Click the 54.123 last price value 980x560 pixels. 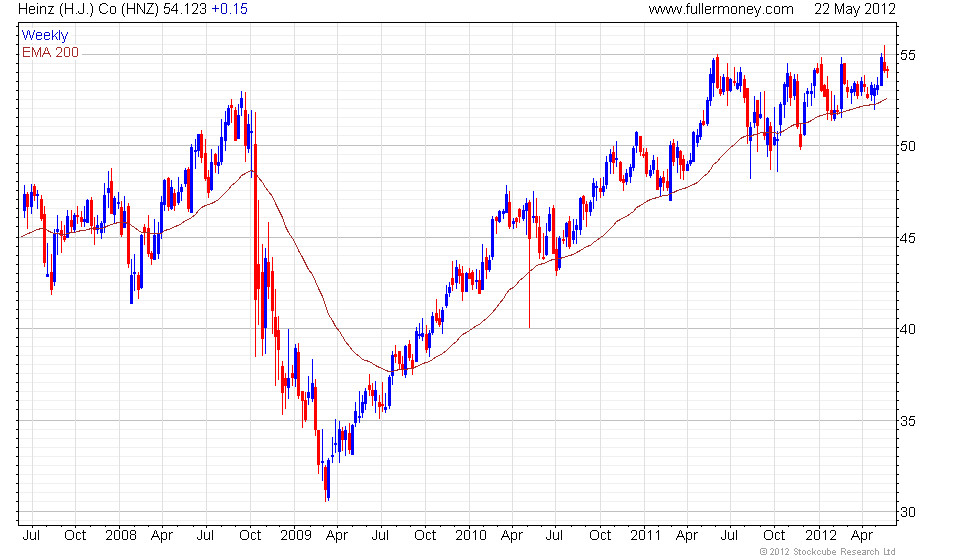point(185,9)
